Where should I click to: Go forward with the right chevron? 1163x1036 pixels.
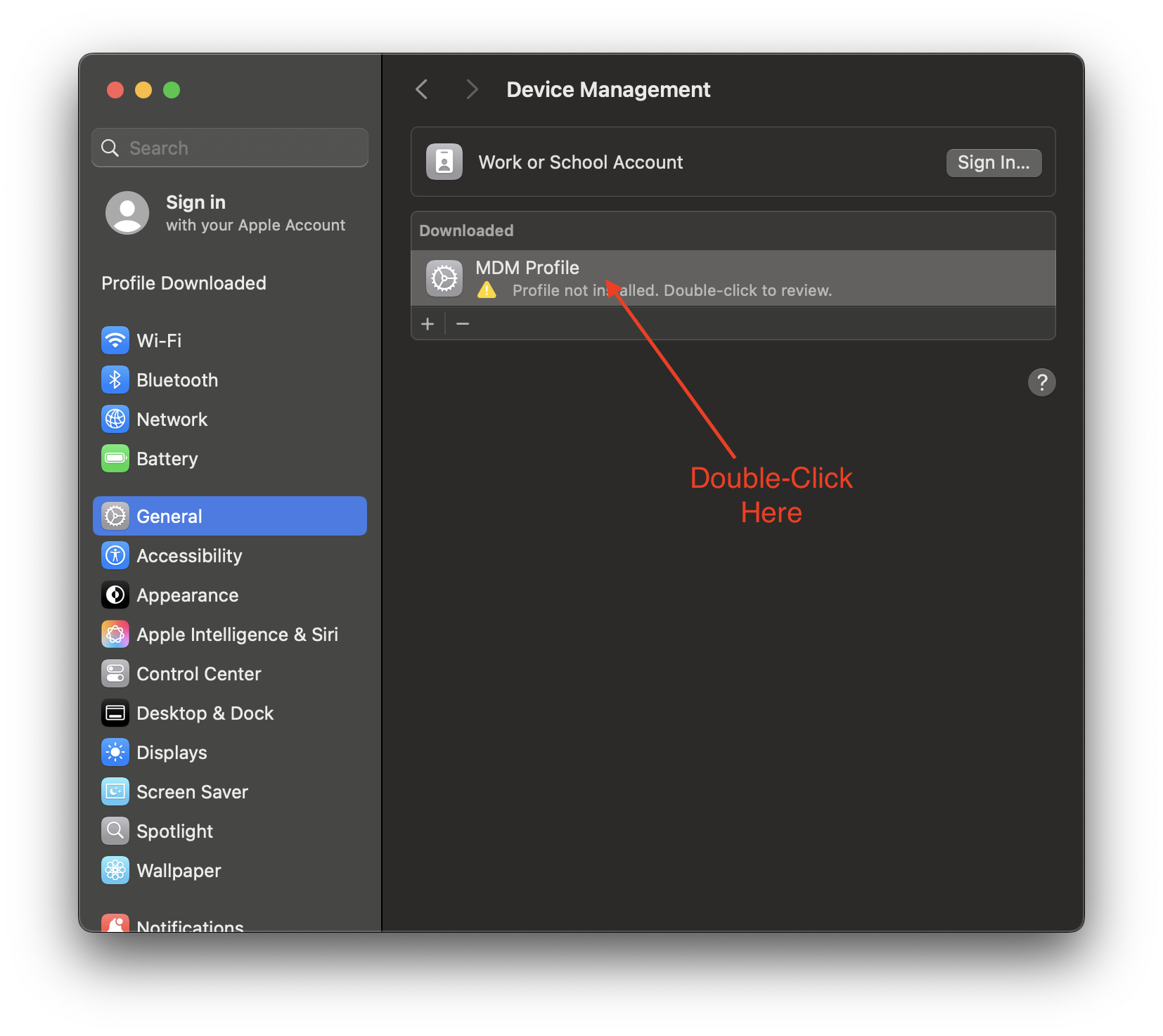point(472,90)
